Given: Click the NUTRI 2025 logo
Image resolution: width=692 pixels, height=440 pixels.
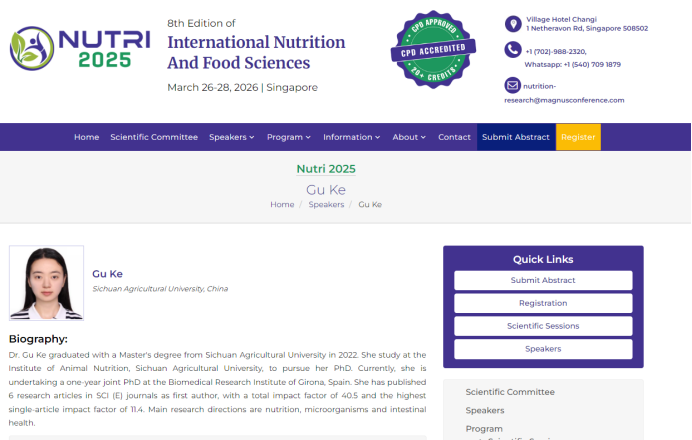Looking at the screenshot, I should tap(80, 48).
